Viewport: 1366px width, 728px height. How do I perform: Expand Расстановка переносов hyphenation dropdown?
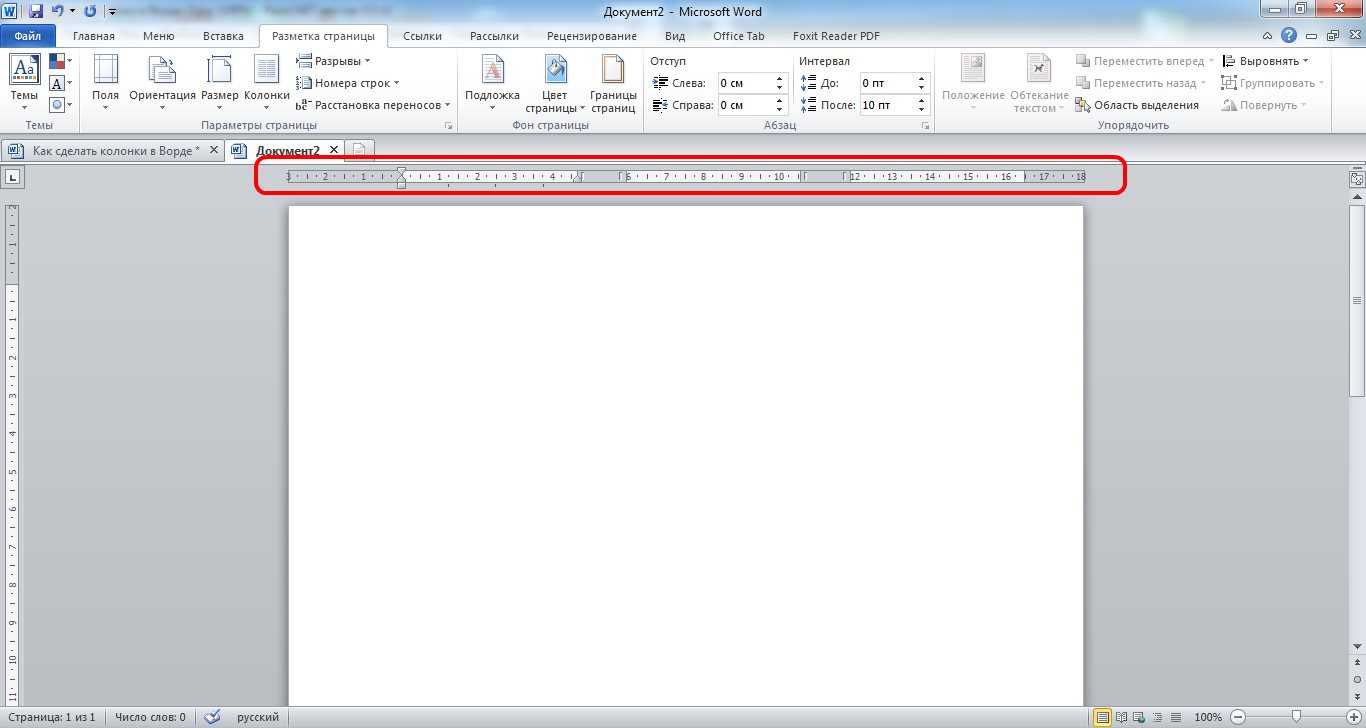coord(374,105)
